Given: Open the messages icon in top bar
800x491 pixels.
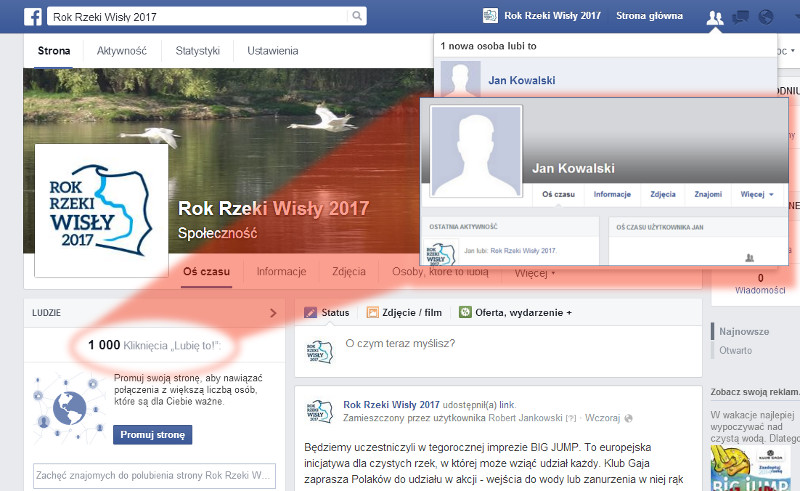Looking at the screenshot, I should (740, 17).
